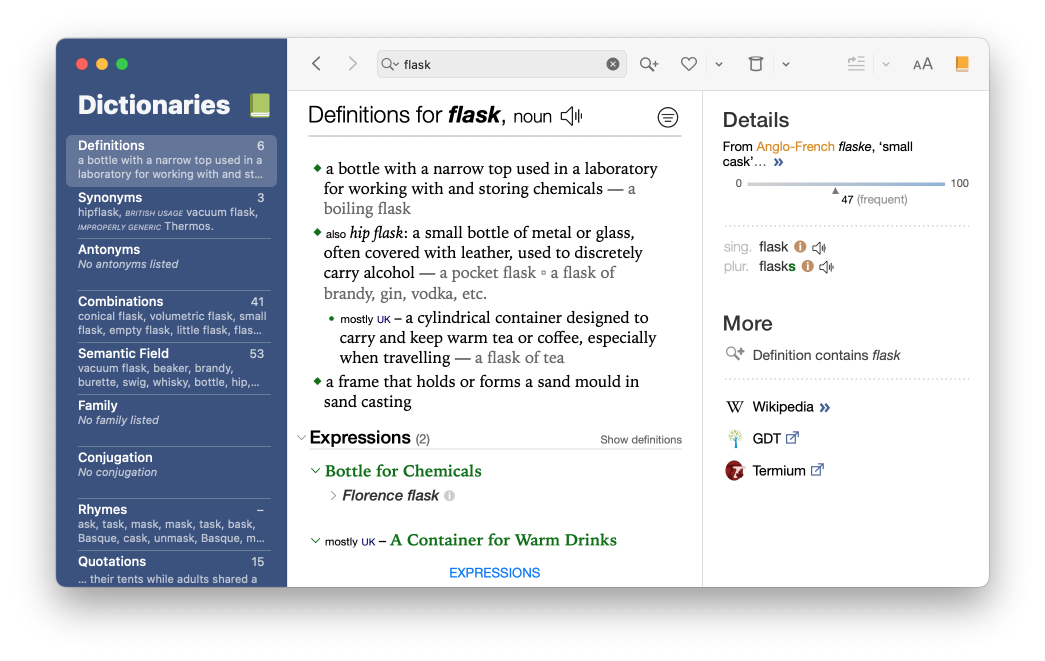This screenshot has width=1045, height=661.
Task: Click info icon beside singular flask
Action: click(x=800, y=247)
